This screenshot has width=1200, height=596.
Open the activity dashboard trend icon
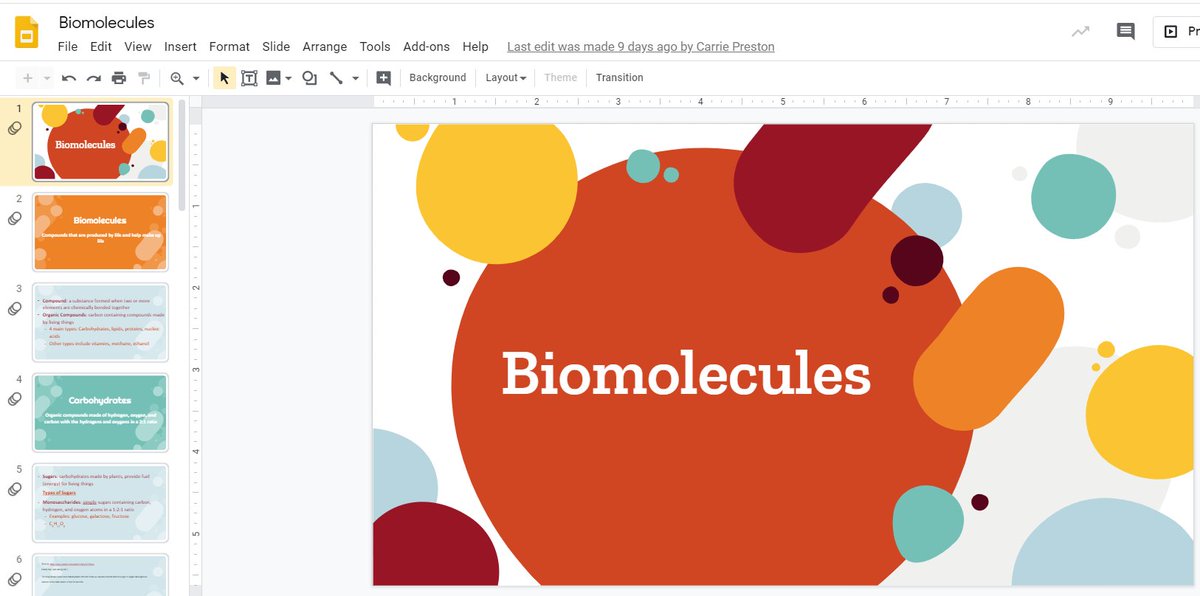(1081, 32)
